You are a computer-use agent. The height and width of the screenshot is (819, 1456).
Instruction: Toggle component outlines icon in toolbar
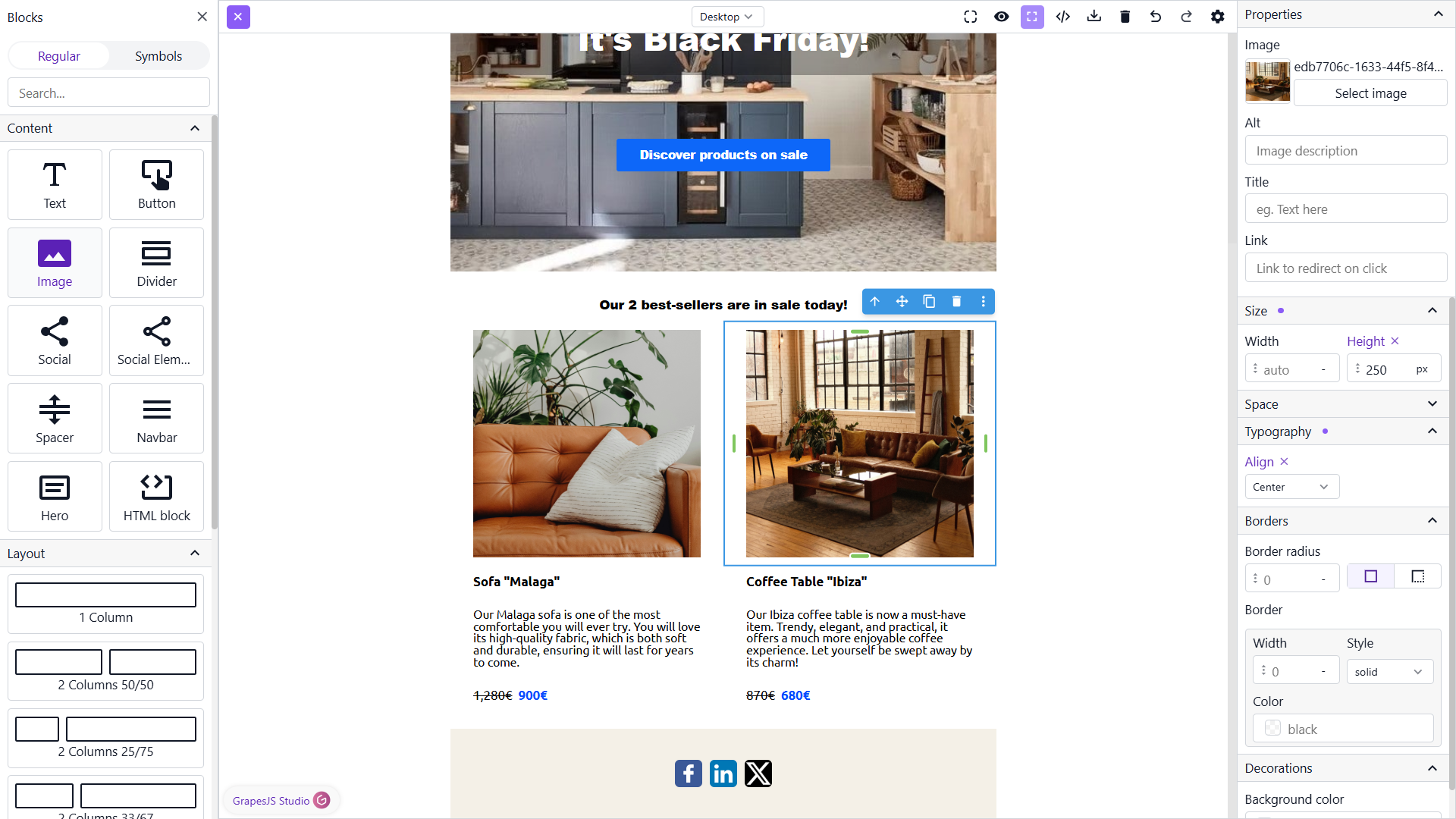pyautogui.click(x=1032, y=17)
